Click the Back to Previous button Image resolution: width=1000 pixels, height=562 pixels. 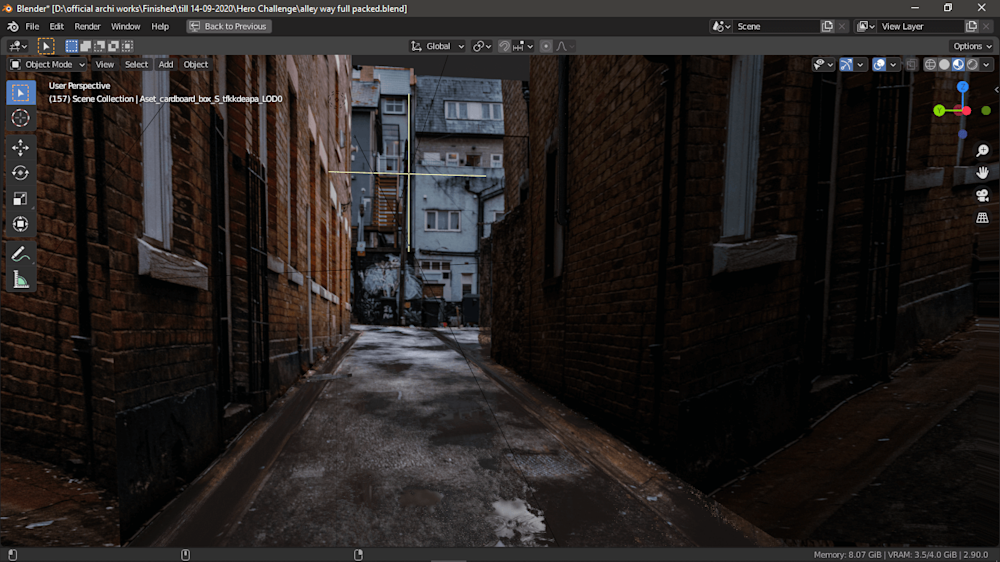[x=229, y=26]
